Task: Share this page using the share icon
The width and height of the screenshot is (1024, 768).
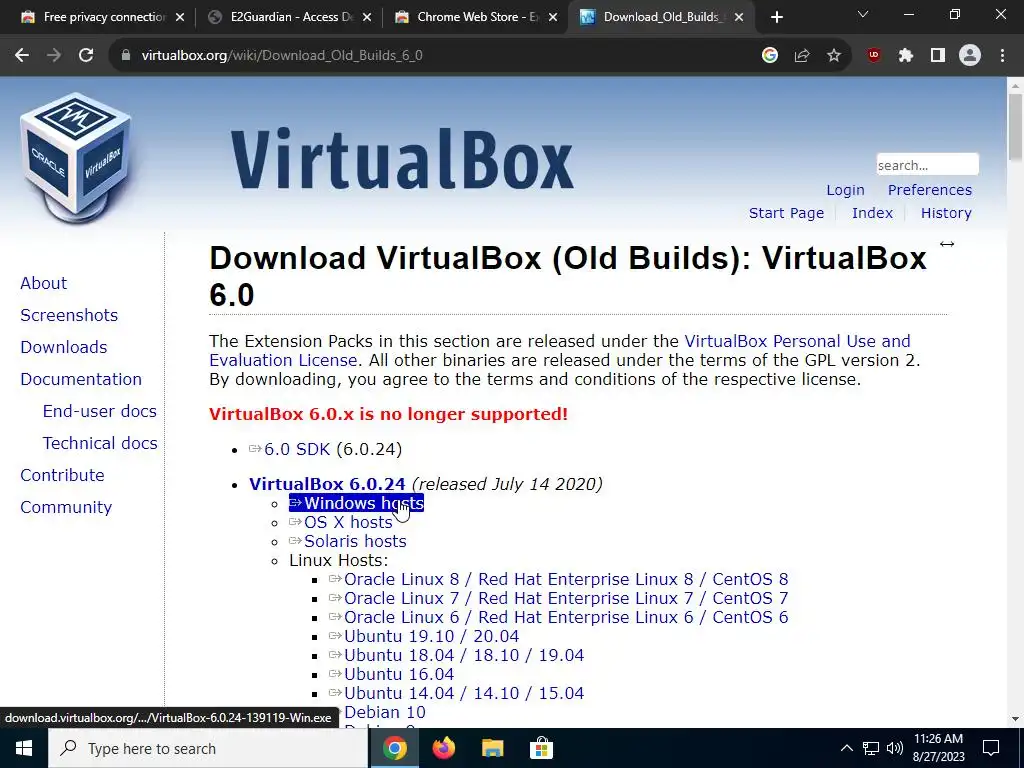Action: (x=802, y=56)
